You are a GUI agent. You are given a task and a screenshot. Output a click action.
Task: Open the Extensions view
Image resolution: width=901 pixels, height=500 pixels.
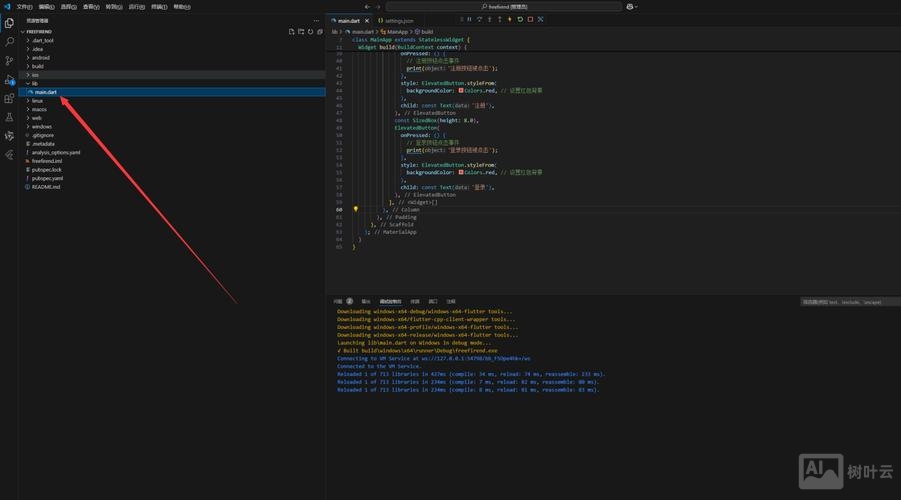click(x=9, y=99)
